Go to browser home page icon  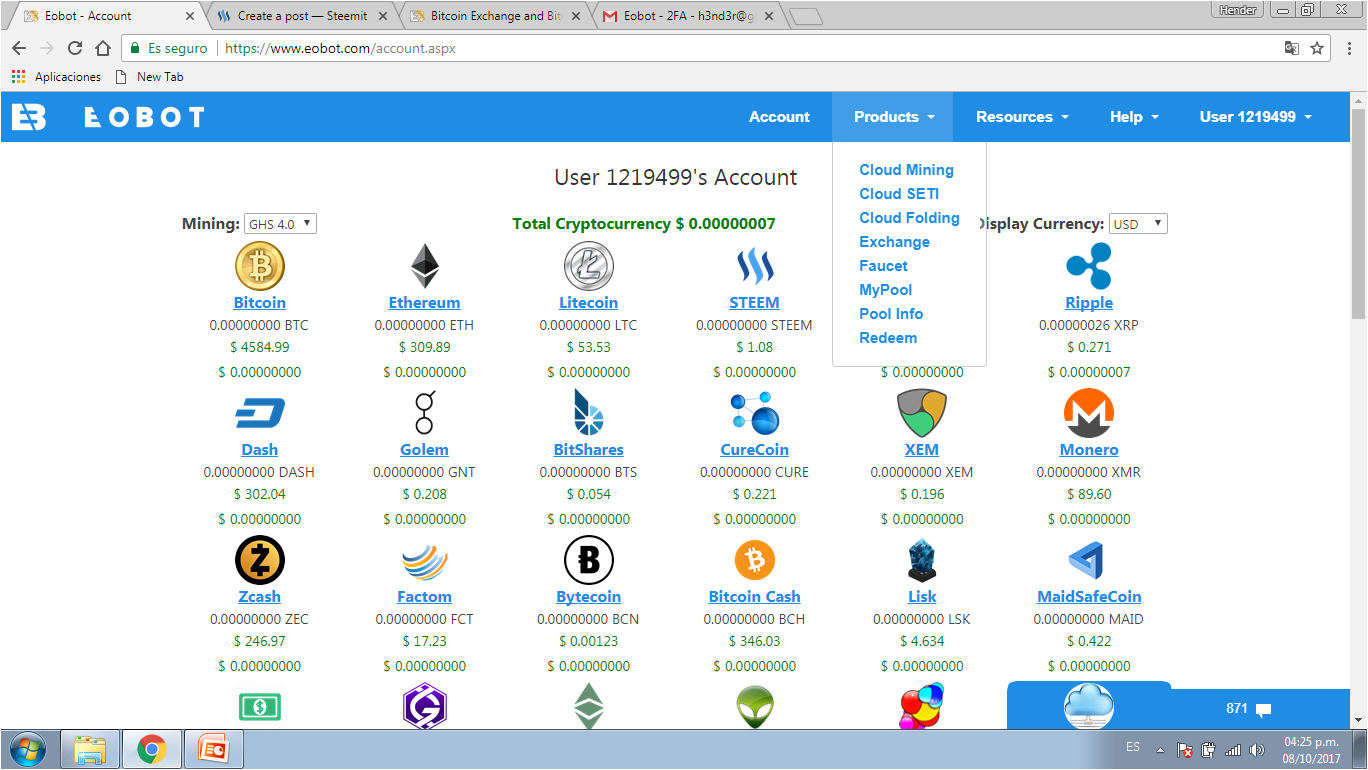point(103,48)
